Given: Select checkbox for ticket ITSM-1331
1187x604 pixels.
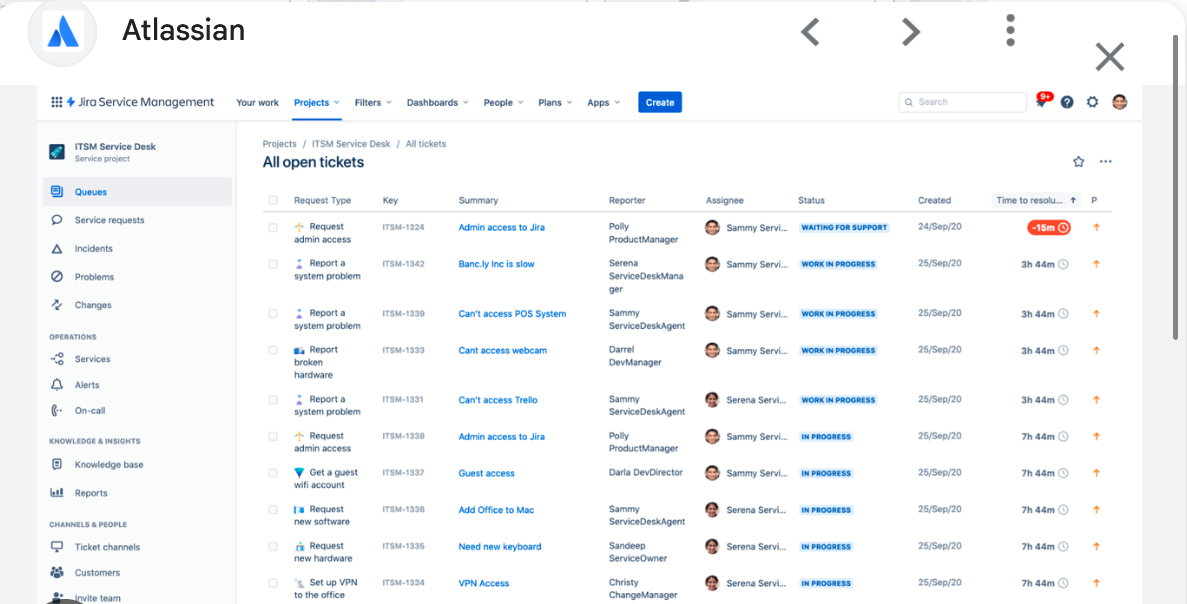Looking at the screenshot, I should [273, 400].
